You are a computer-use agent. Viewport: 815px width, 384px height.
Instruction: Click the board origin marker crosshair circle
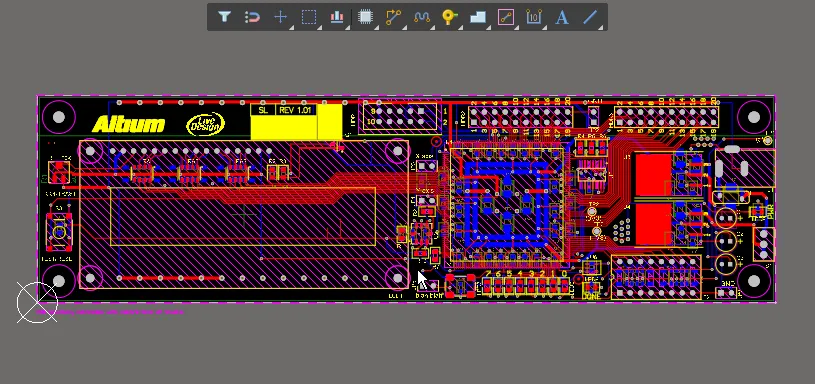[x=37, y=302]
